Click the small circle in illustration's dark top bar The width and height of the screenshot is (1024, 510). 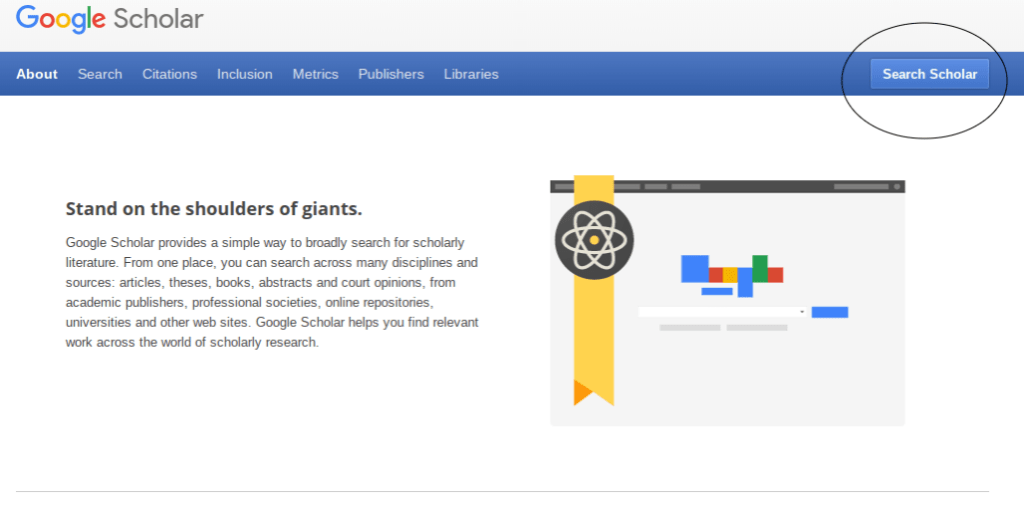(897, 186)
